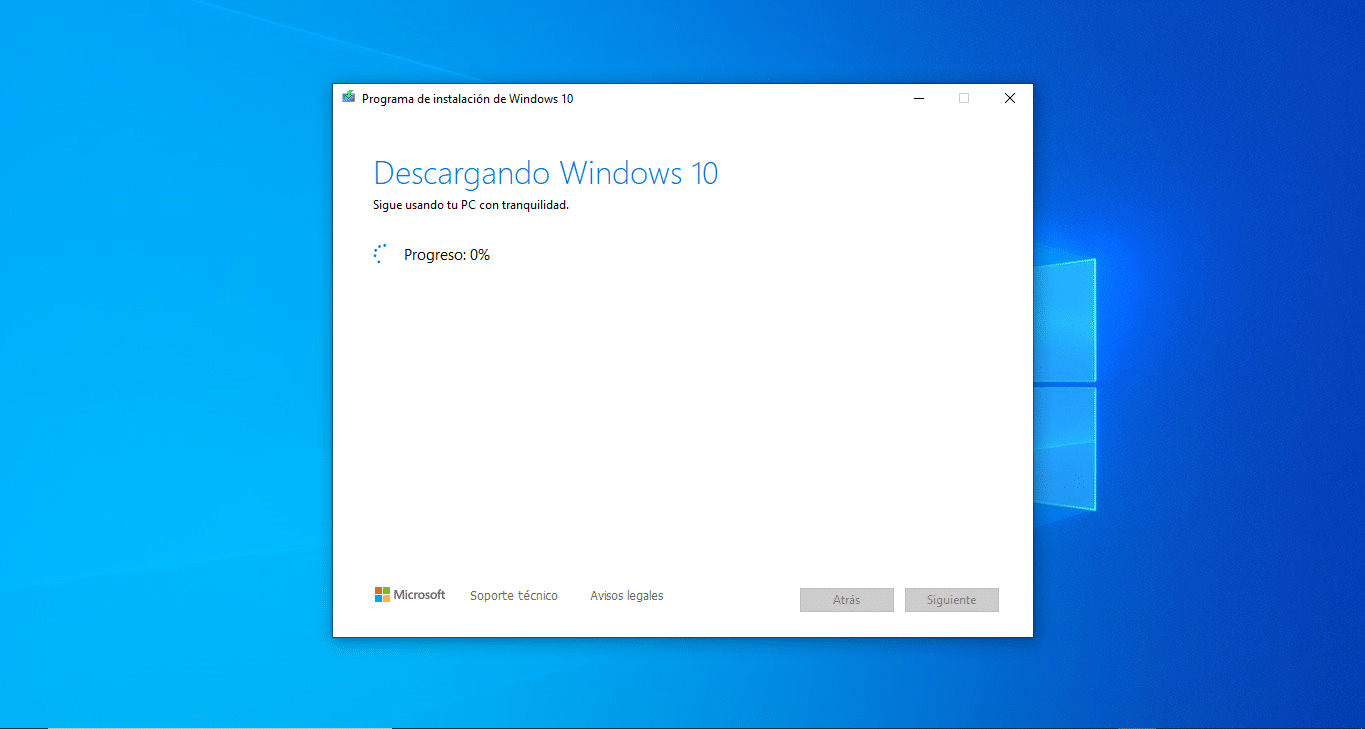This screenshot has width=1365, height=729.
Task: Close the Windows 10 installation program
Action: pos(1009,98)
